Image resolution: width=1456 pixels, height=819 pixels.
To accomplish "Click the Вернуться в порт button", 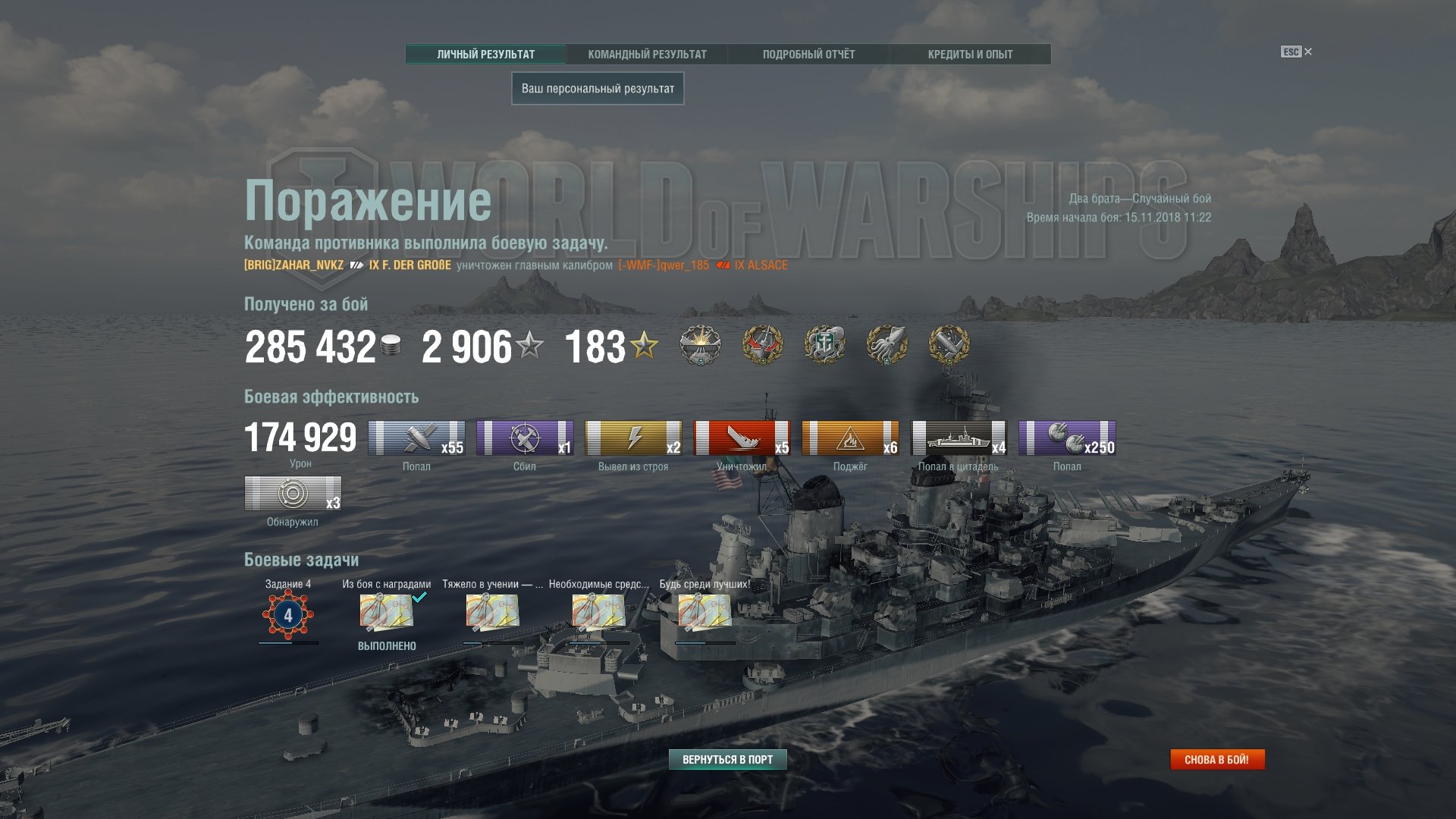I will point(727,759).
